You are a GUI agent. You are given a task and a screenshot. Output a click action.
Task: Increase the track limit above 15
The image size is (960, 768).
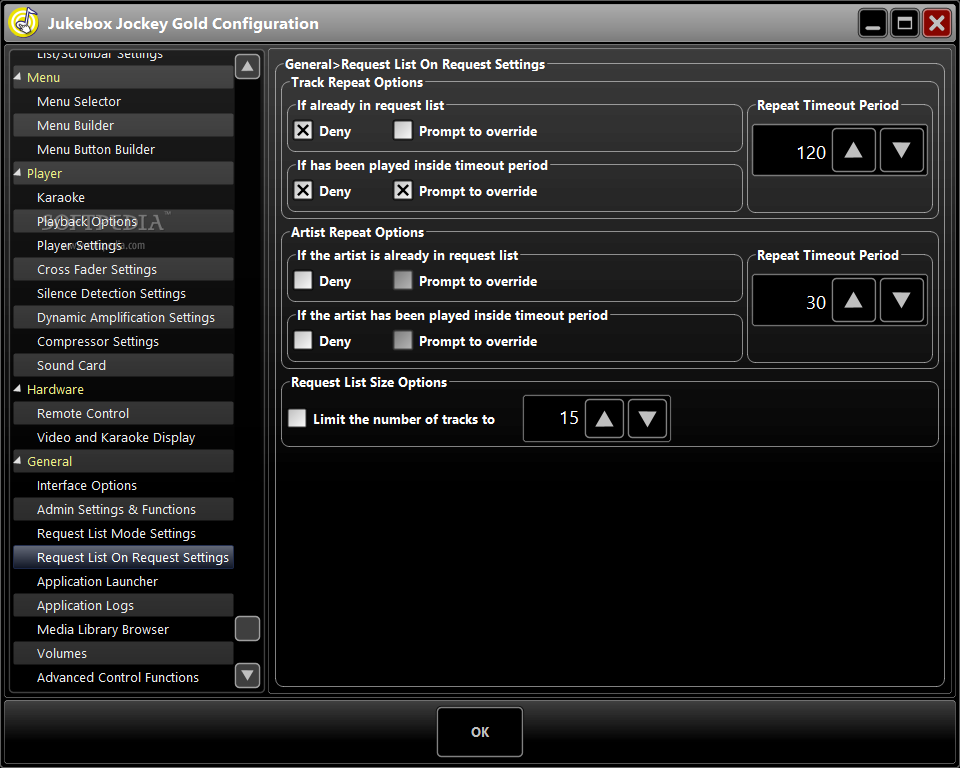(x=604, y=418)
